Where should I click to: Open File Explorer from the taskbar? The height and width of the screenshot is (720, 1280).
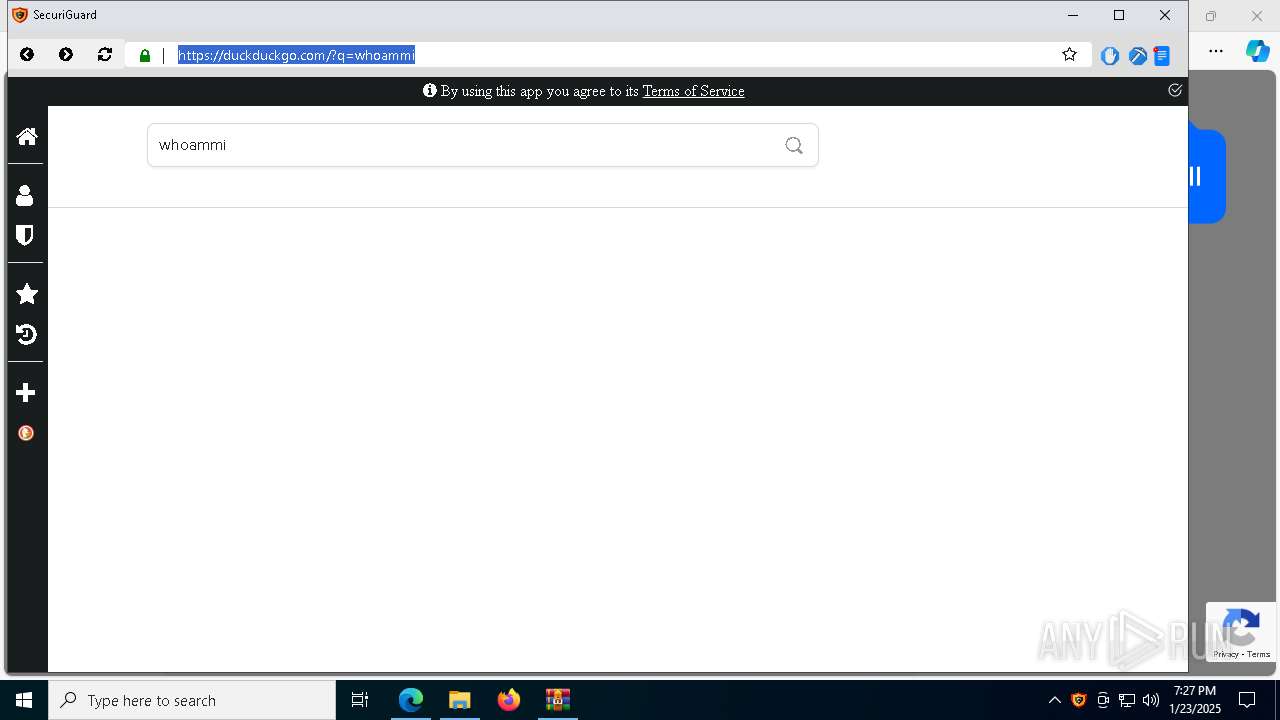(460, 700)
